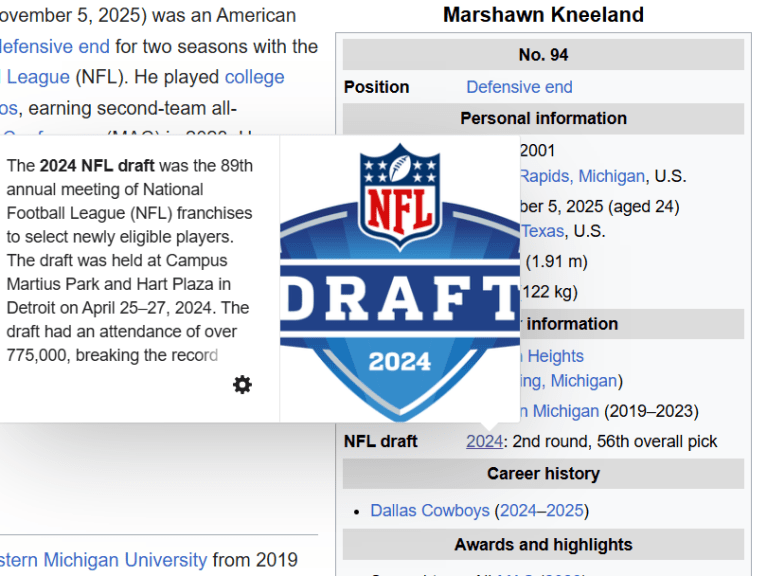The image size is (767, 576).
Task: Click the NFL Draft 2024 logo thumbnail
Action: tap(399, 279)
